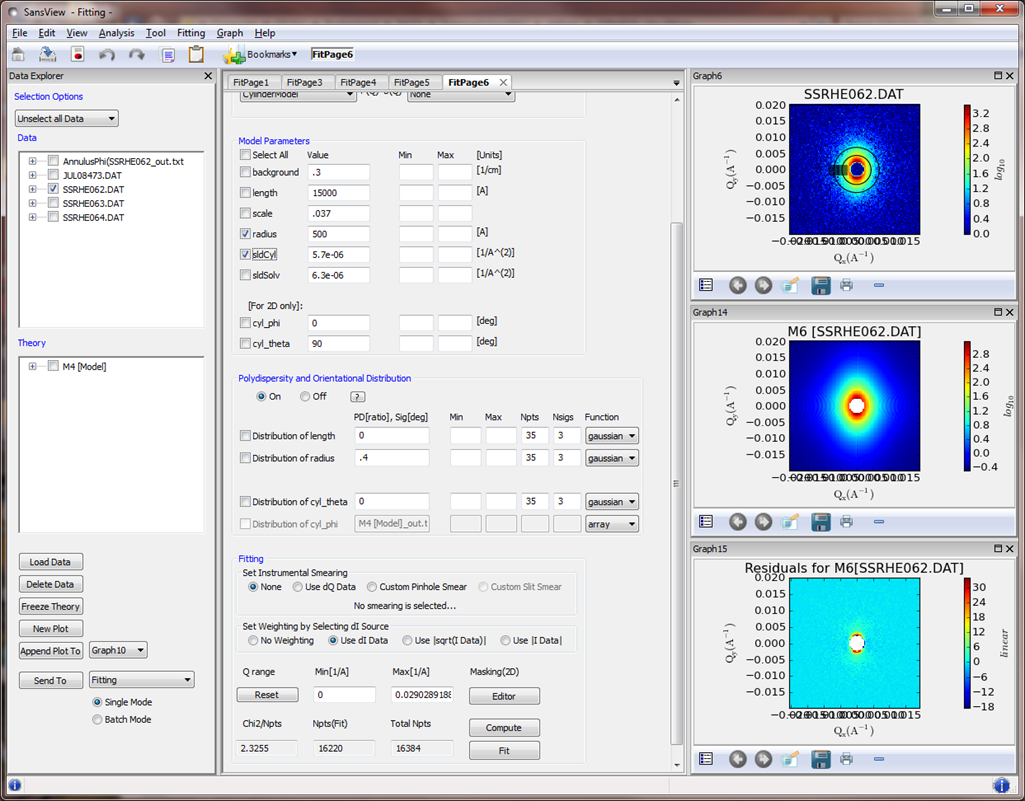1025x801 pixels.
Task: Open the Fitting menu
Action: [191, 33]
